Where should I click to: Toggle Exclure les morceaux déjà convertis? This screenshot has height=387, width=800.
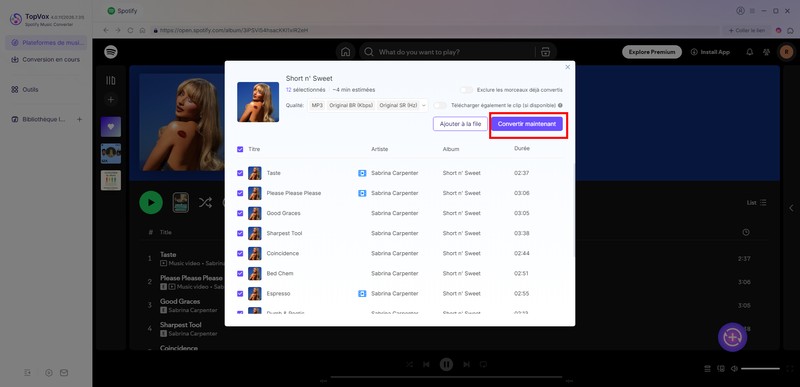[x=466, y=90]
